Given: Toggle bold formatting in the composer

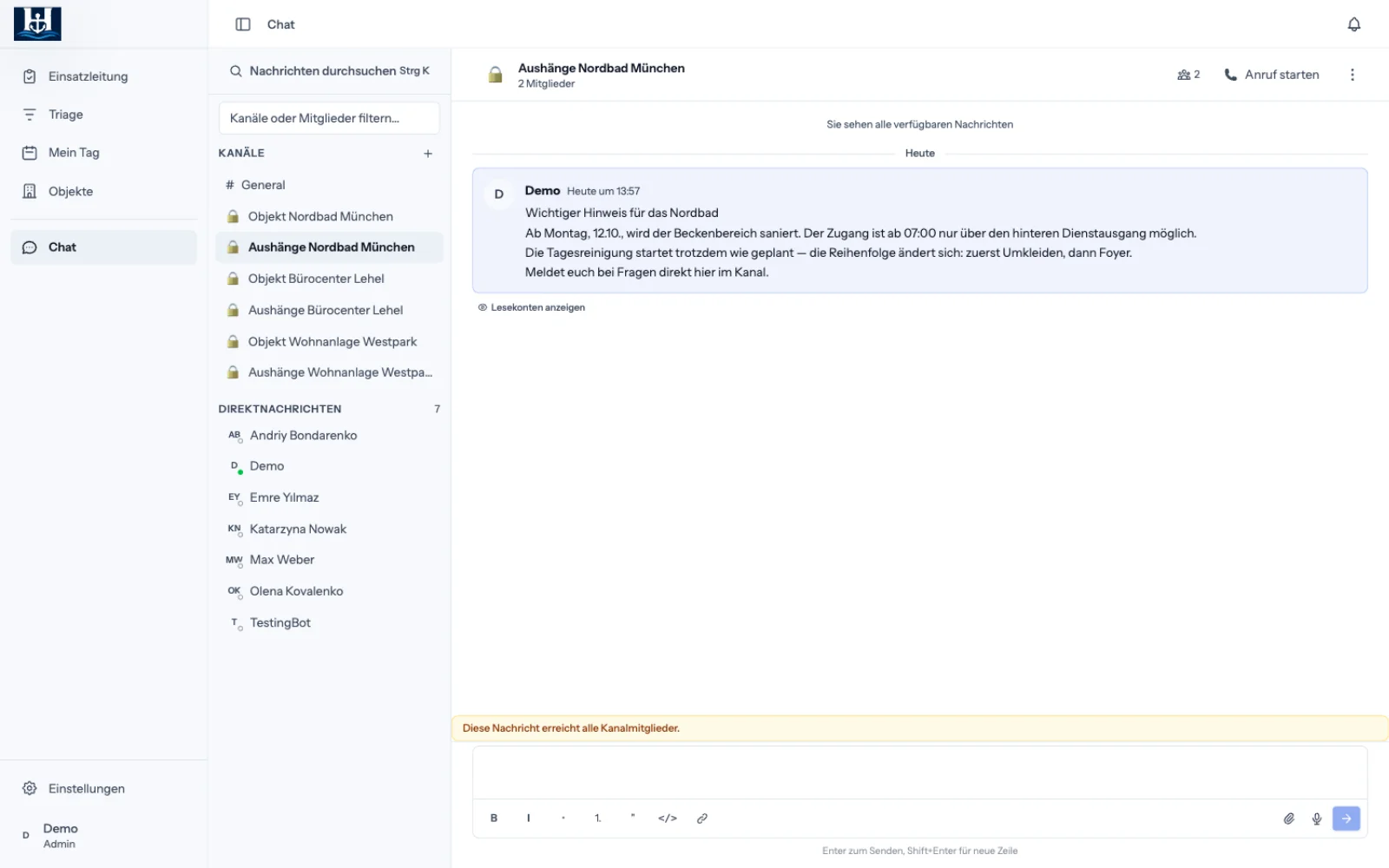Looking at the screenshot, I should pos(494,819).
